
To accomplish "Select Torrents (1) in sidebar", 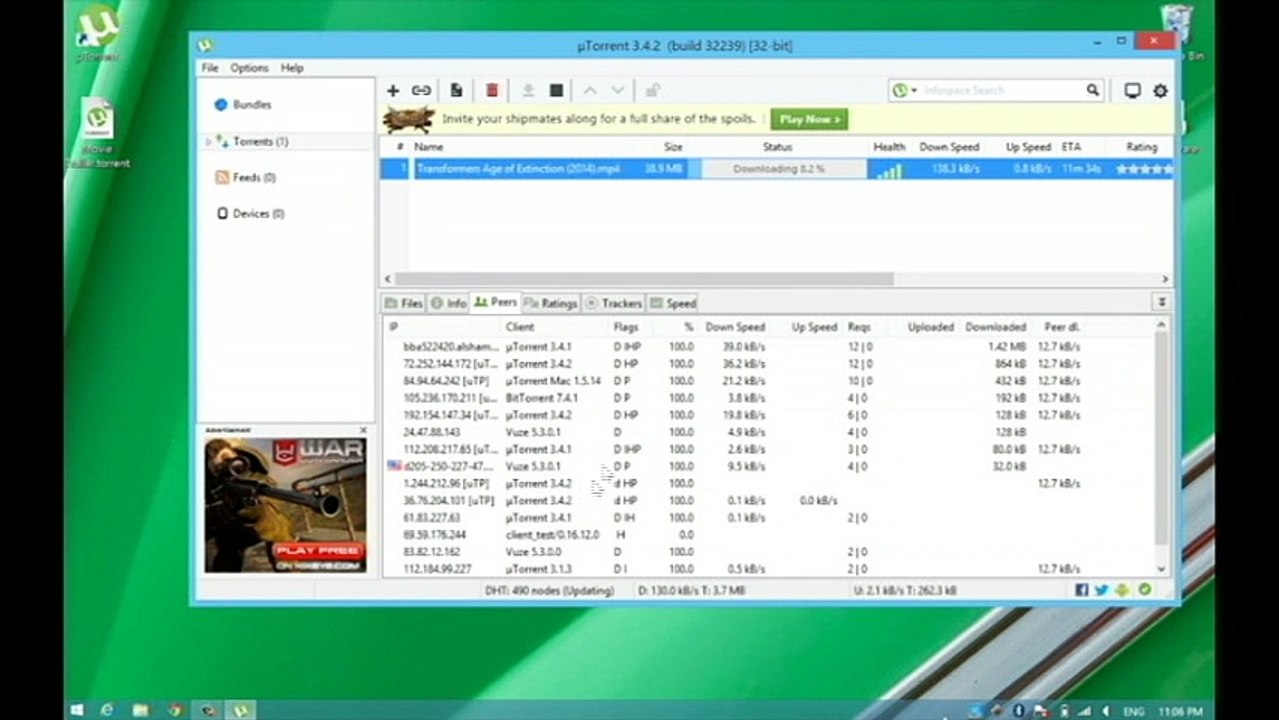I will pos(260,142).
